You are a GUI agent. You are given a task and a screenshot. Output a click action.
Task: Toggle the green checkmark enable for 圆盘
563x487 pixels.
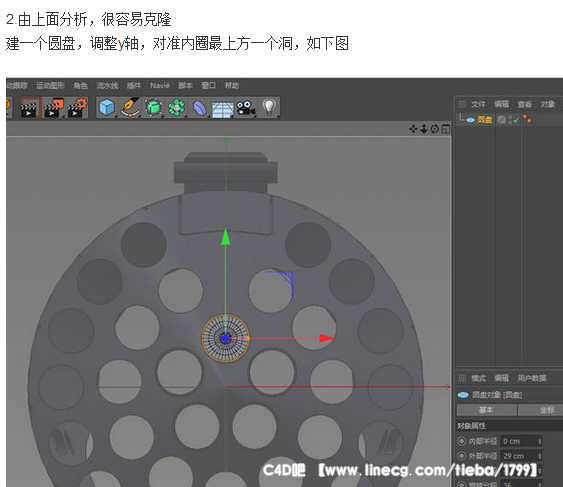516,120
